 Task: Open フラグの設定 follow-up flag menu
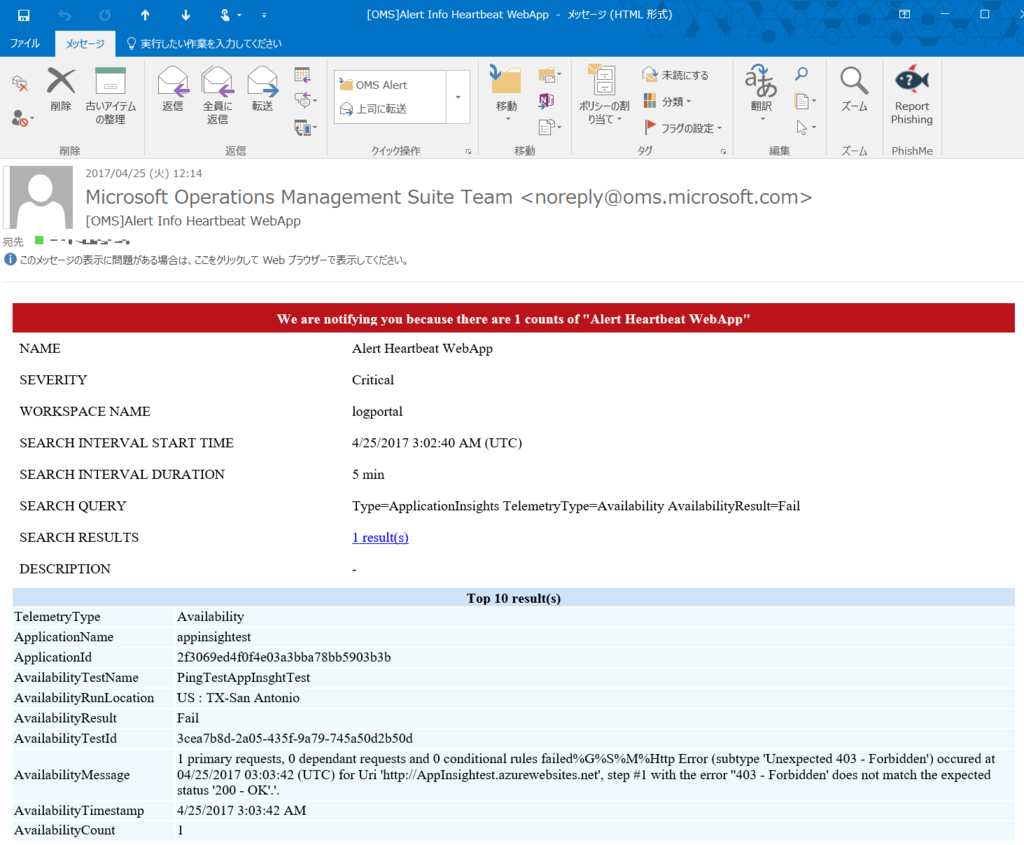[683, 128]
